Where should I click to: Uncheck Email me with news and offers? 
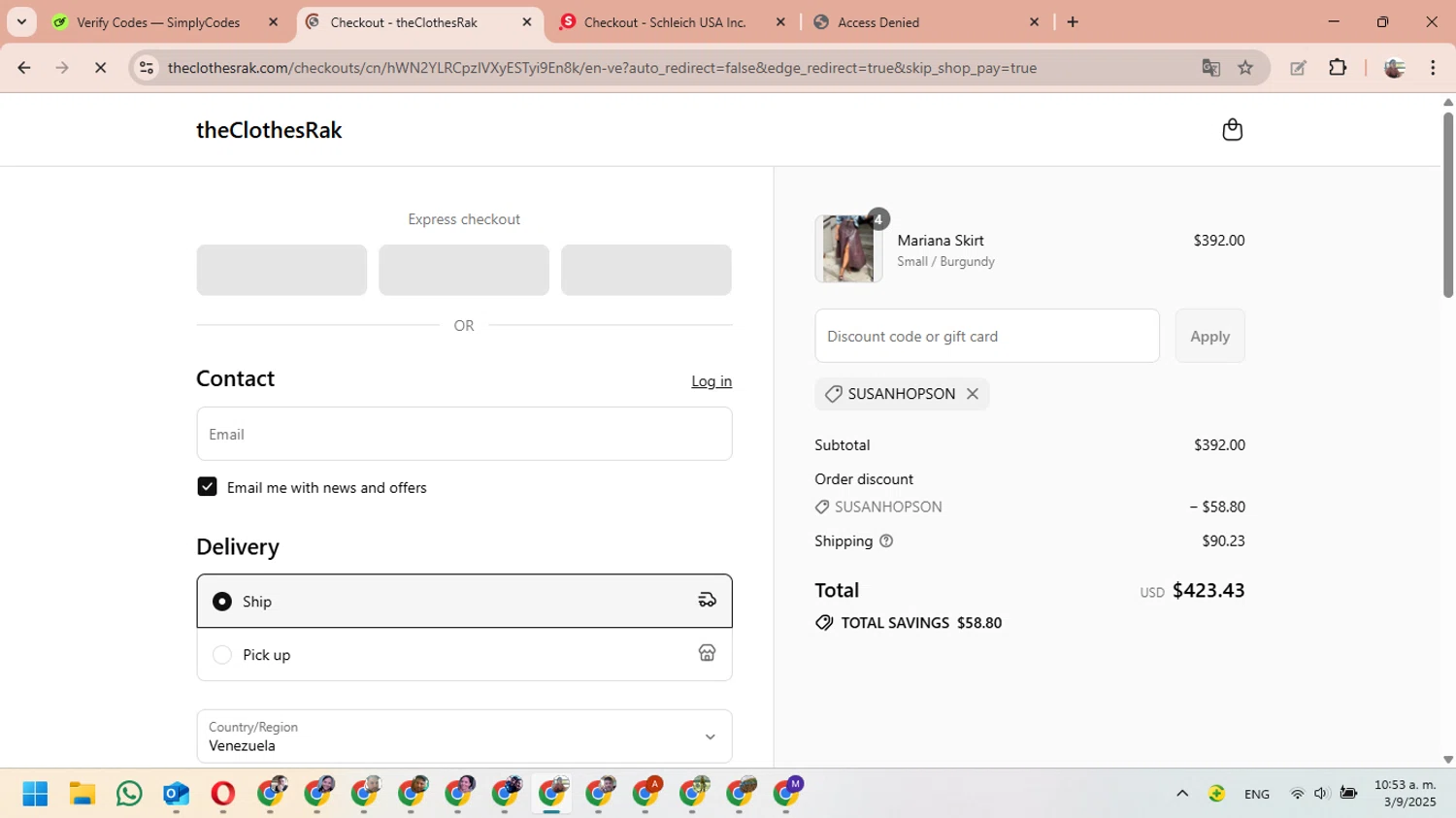point(207,487)
